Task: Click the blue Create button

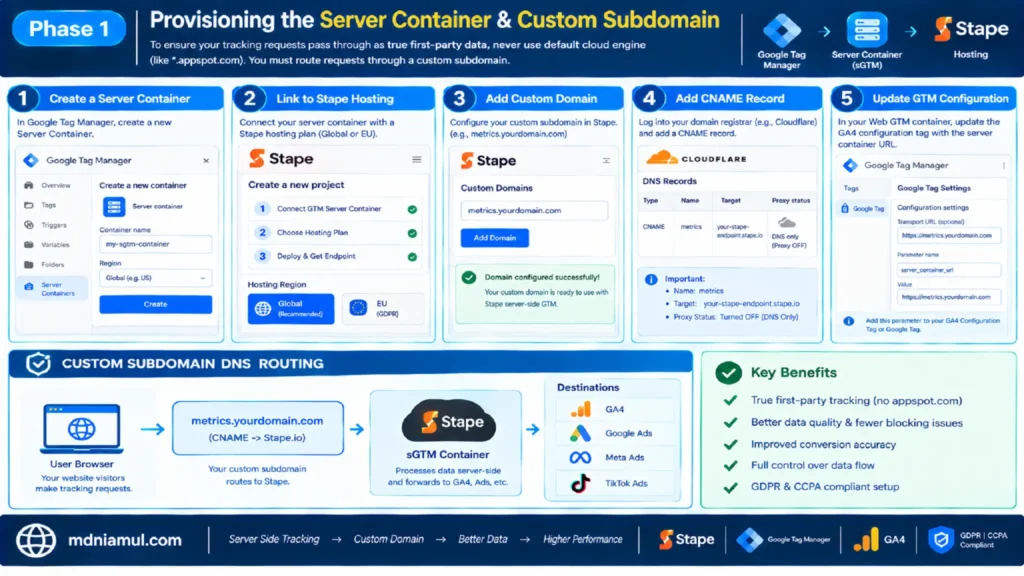Action: click(x=155, y=304)
